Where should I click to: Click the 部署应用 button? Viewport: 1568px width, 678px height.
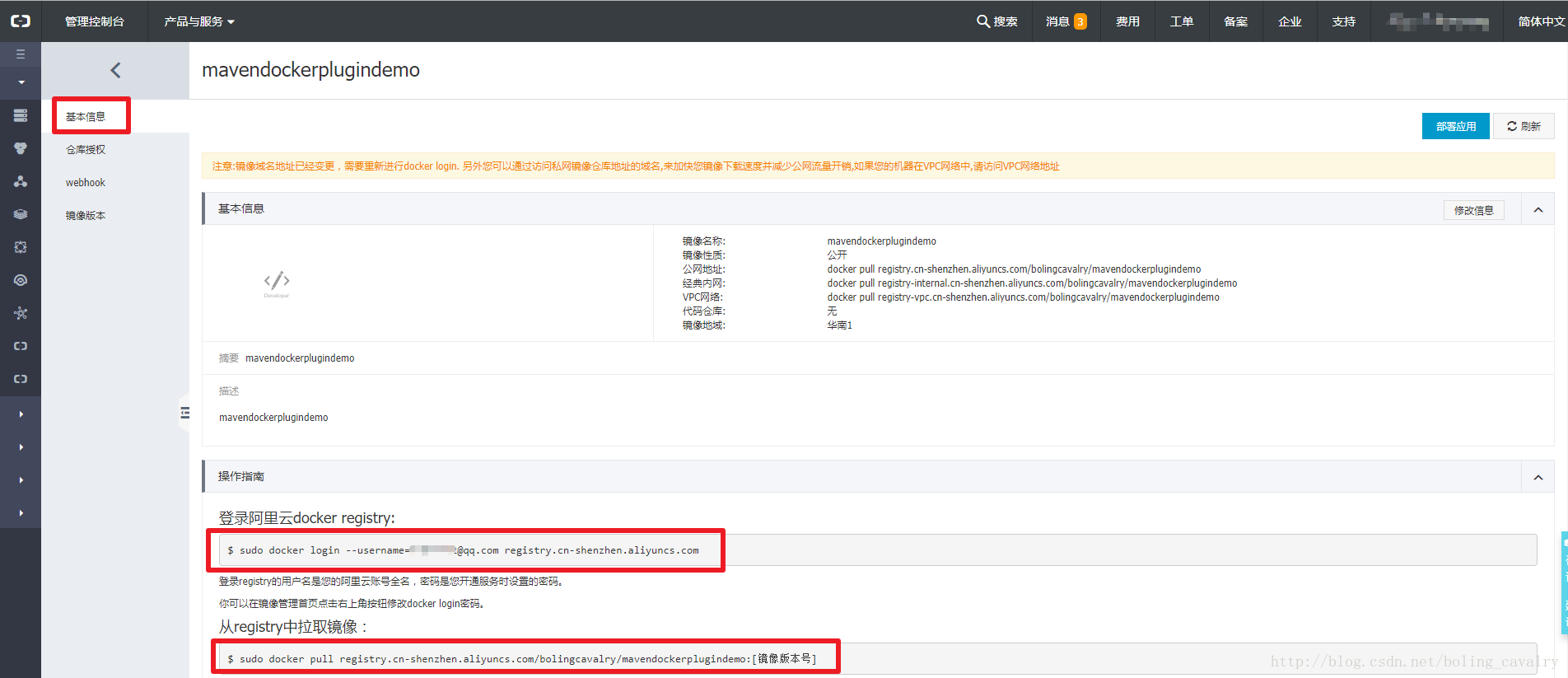pos(1456,126)
